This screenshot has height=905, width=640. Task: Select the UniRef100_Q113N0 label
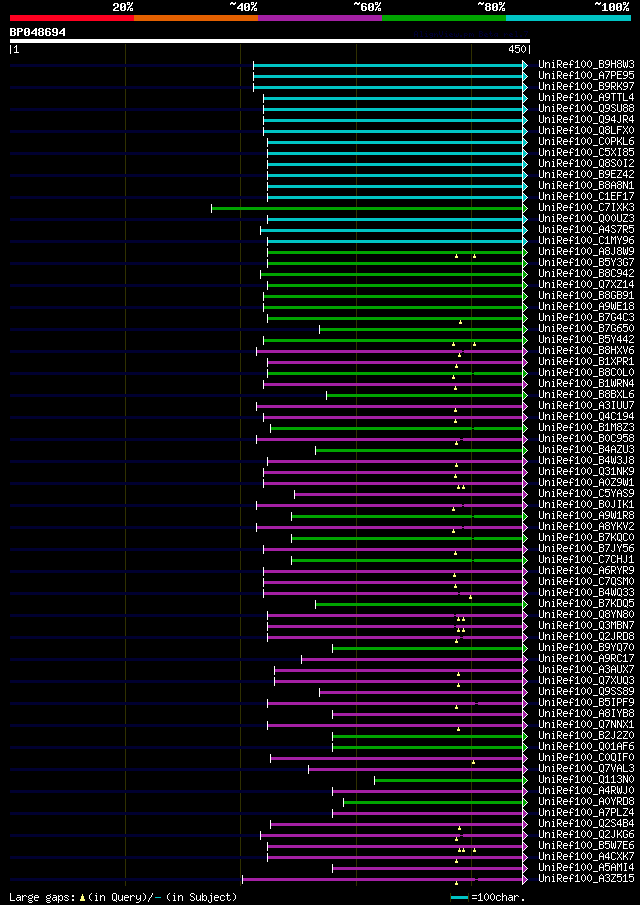(x=586, y=780)
